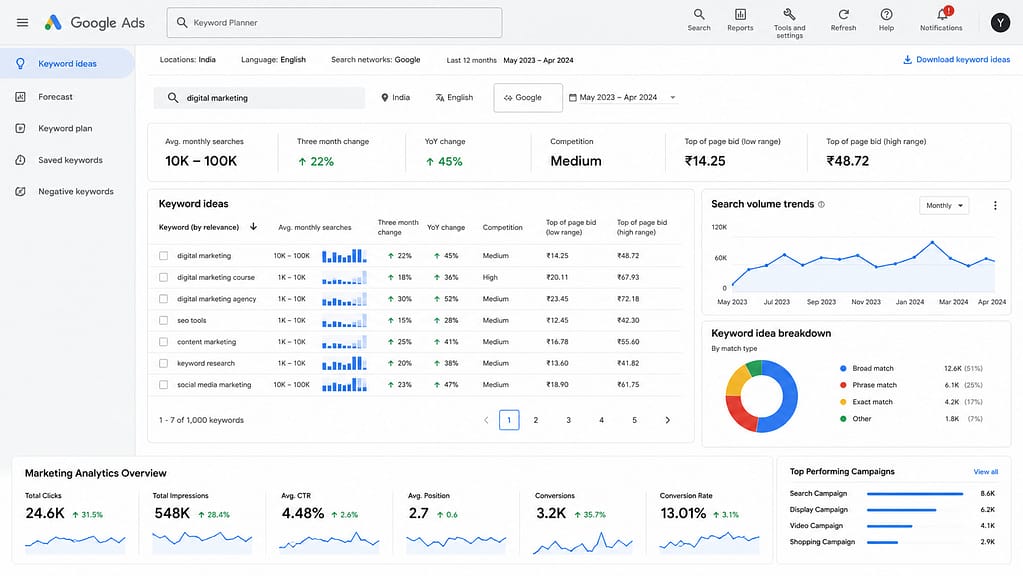This screenshot has height=576, width=1023.
Task: Go to keyword page 4
Action: [602, 420]
